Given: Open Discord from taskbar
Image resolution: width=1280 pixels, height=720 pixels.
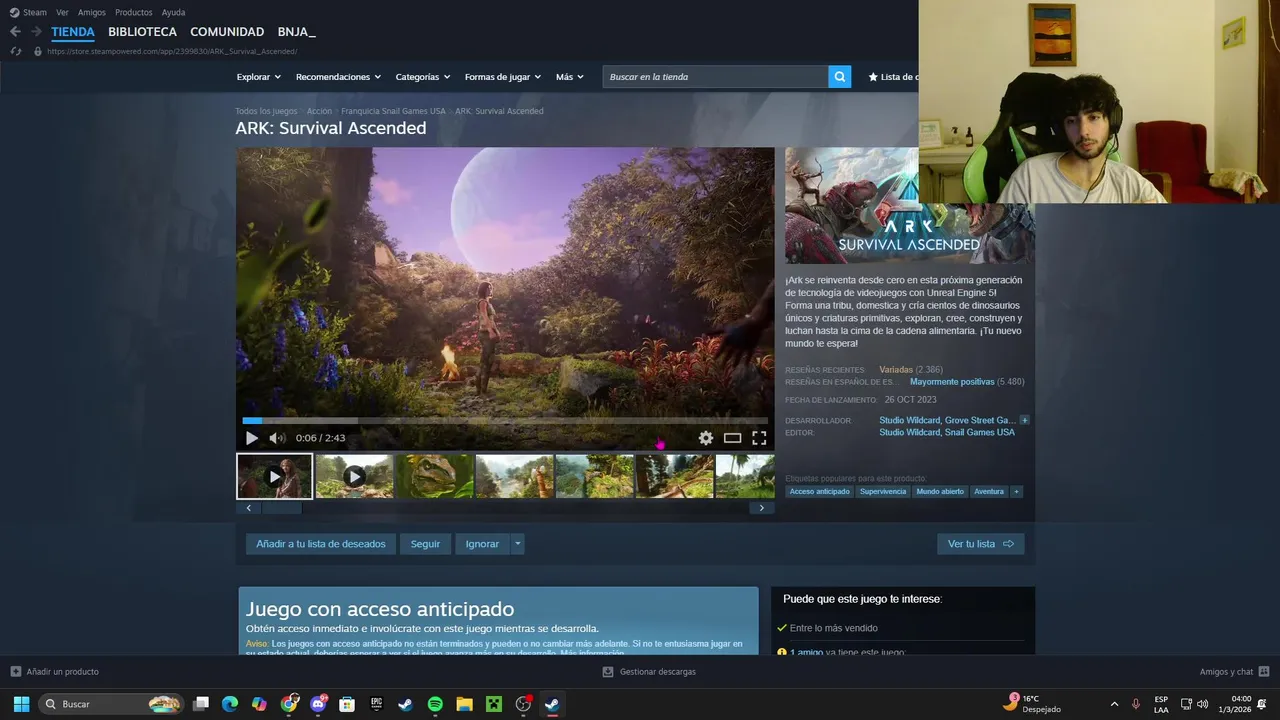Looking at the screenshot, I should click(x=319, y=704).
